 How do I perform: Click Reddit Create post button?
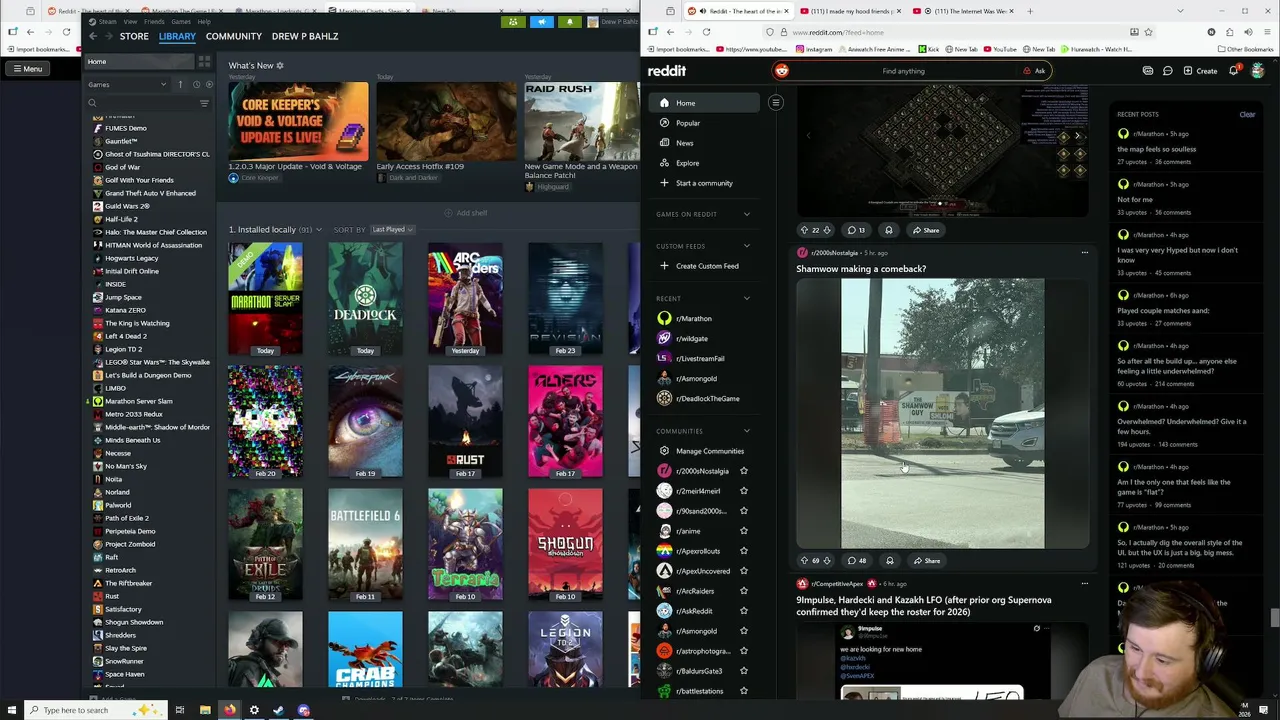pyautogui.click(x=1200, y=71)
